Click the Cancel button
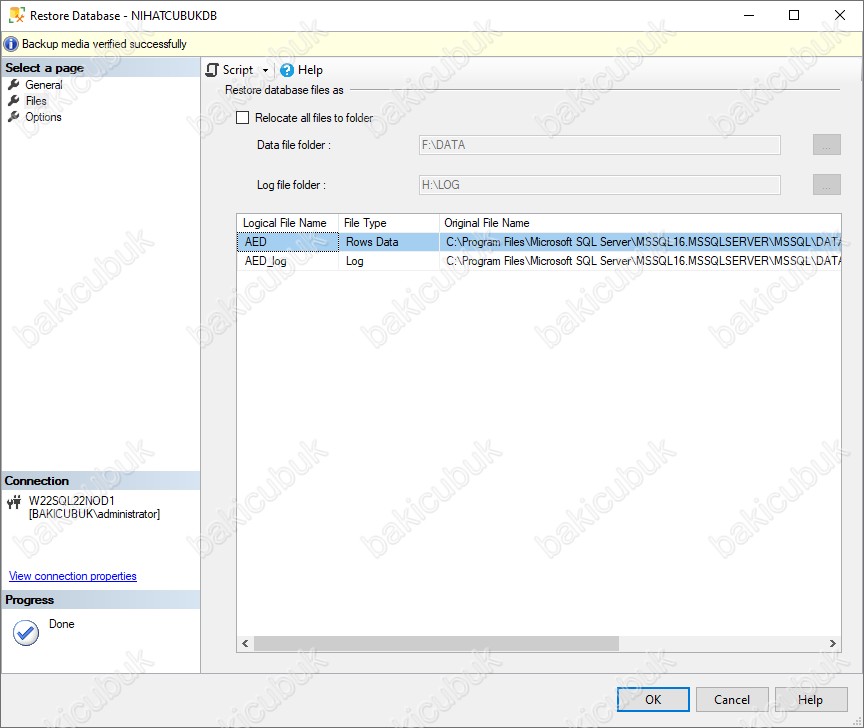Screen dimensions: 864x728 (732, 699)
